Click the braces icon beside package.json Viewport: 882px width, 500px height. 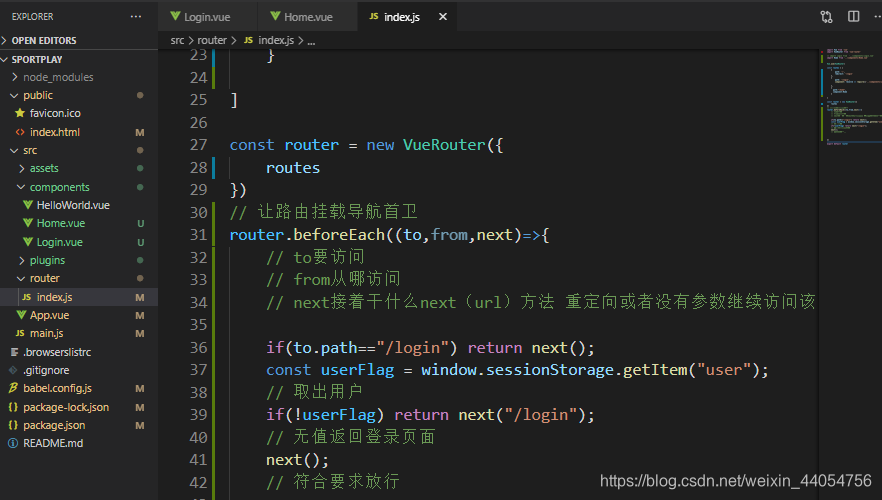tap(13, 425)
